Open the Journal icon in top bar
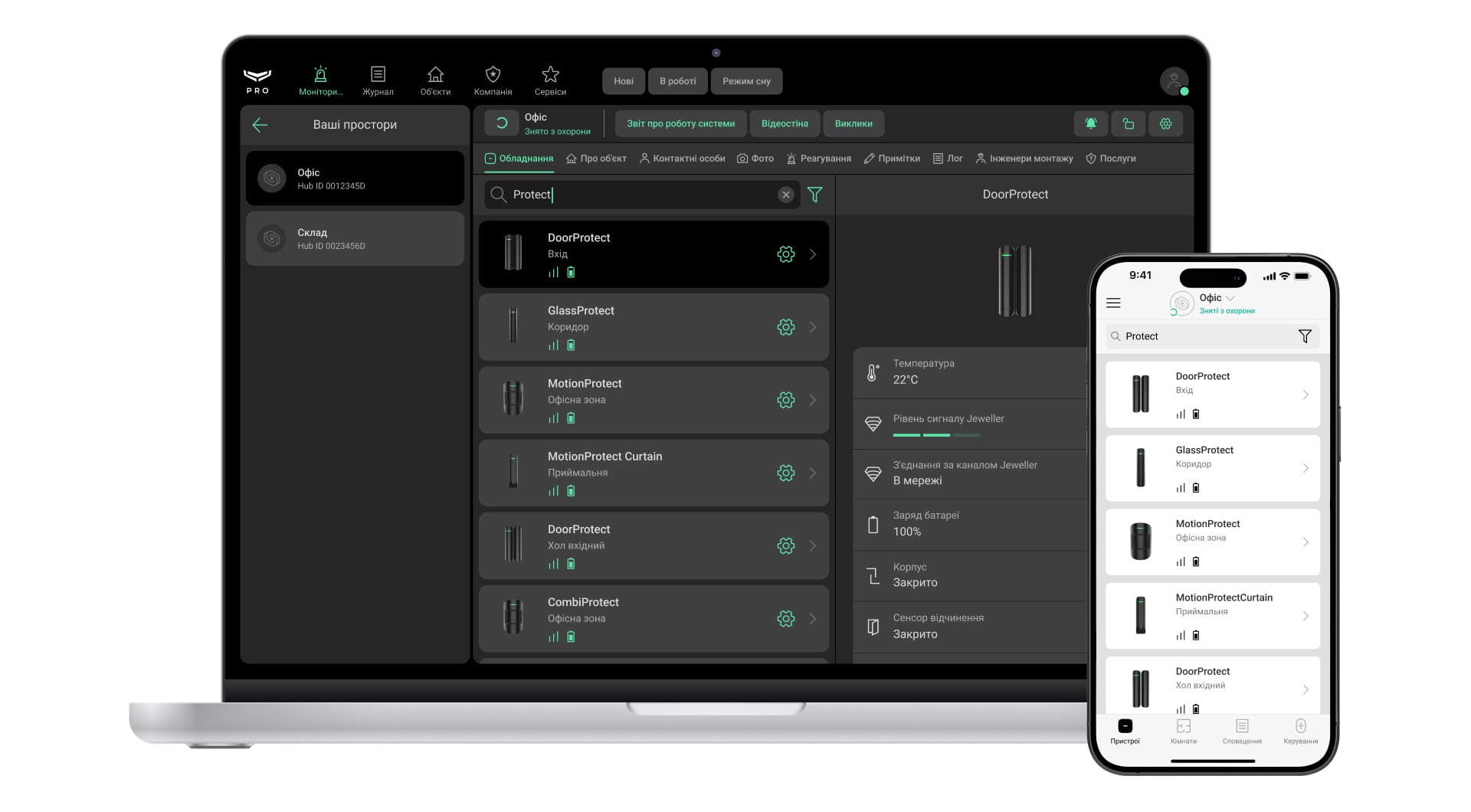Viewport: 1471px width, 812px height. click(378, 80)
